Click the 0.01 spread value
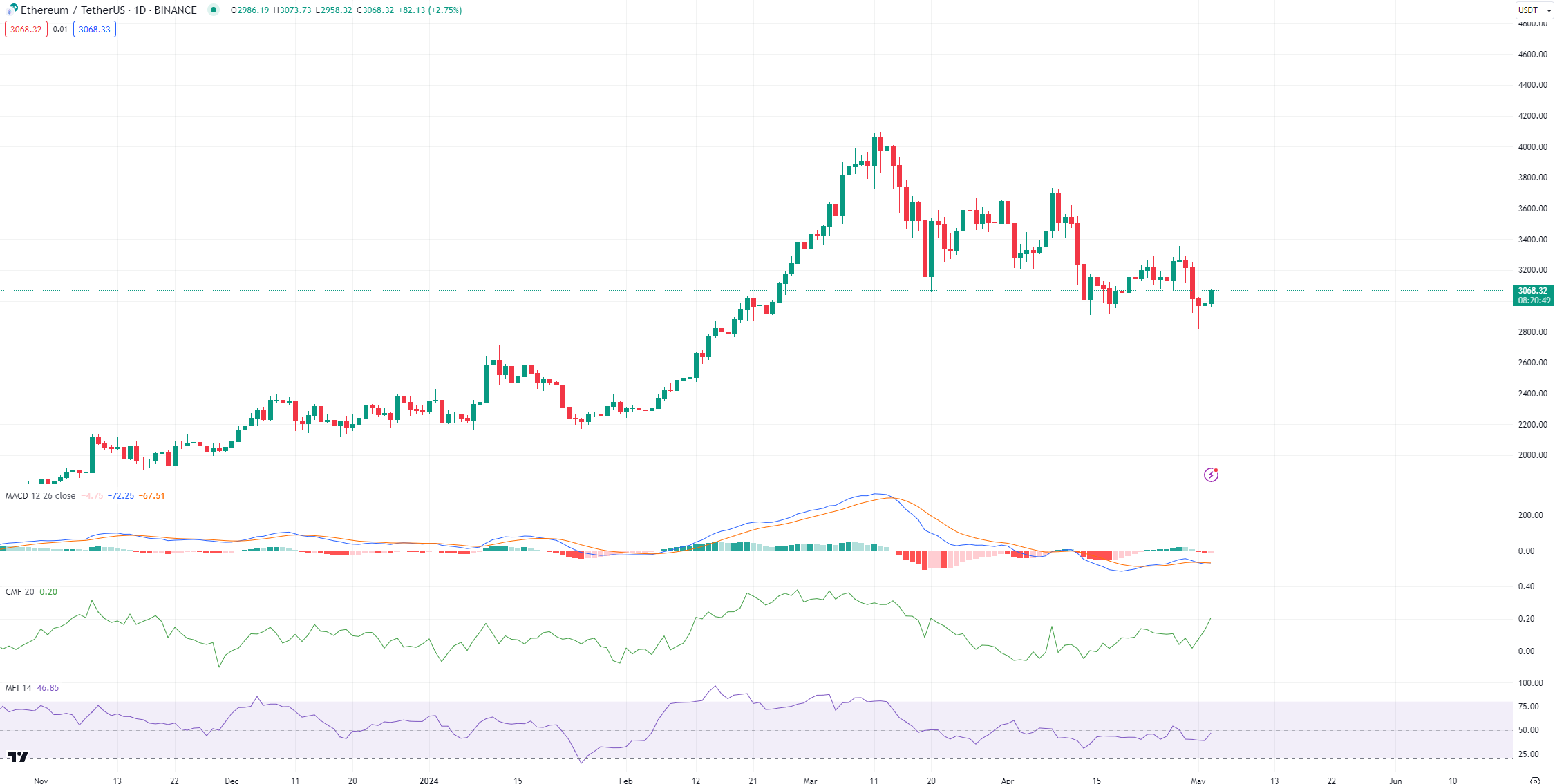The width and height of the screenshot is (1555, 784). 60,29
